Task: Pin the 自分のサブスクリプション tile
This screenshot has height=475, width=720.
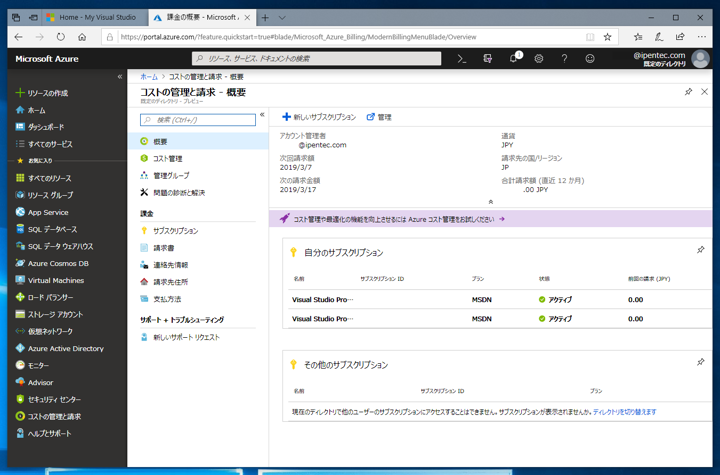Action: tap(700, 250)
